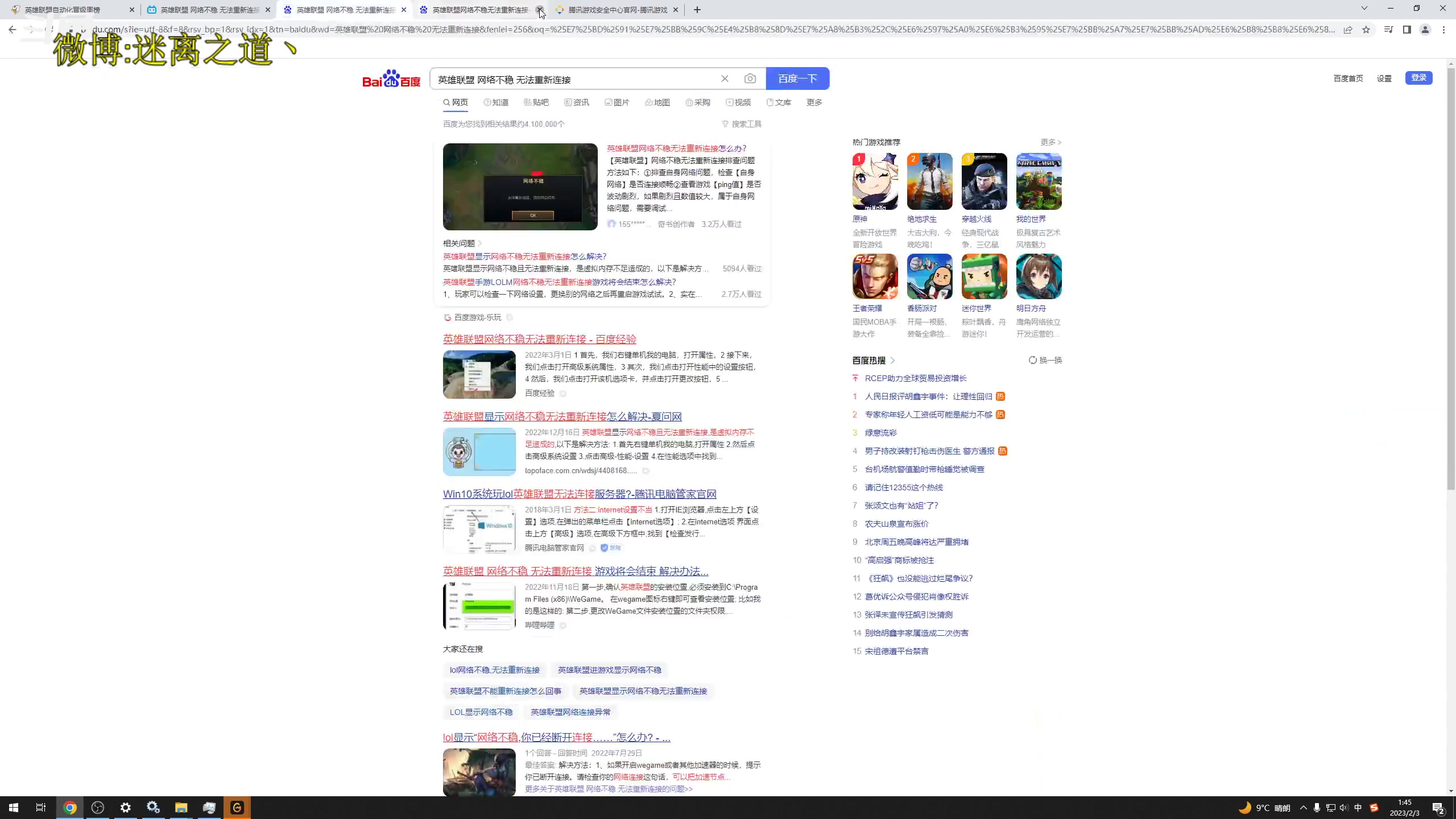Expand the 相关问题 section arrow
The image size is (1456, 819).
click(481, 242)
